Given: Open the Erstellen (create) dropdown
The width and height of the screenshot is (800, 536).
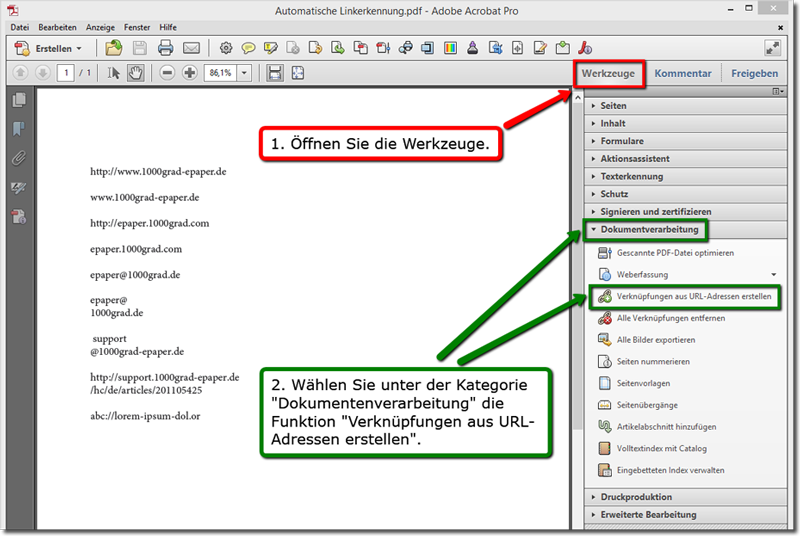Looking at the screenshot, I should [x=48, y=48].
